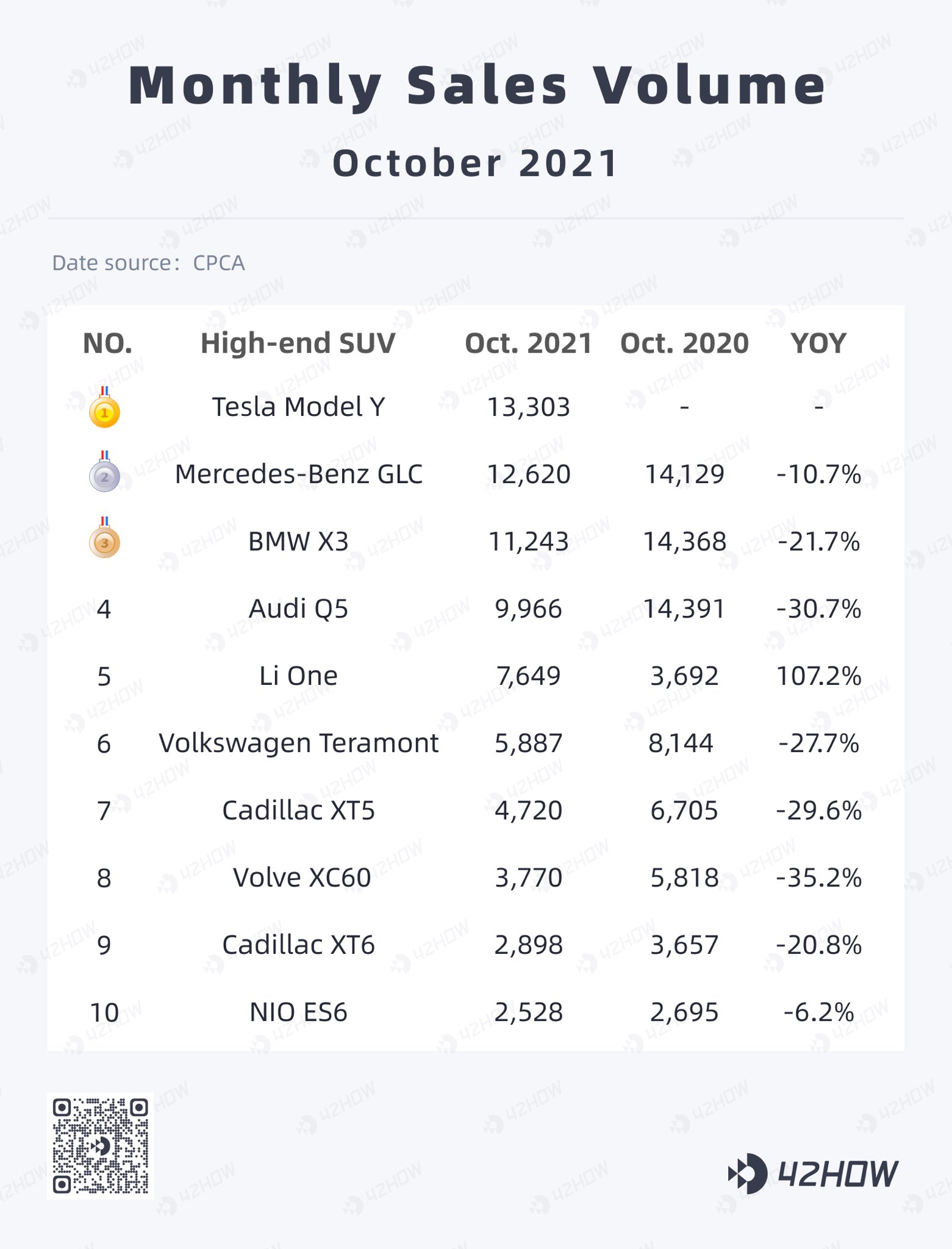
Task: Click the "Oct. 2021" column header
Action: (528, 343)
